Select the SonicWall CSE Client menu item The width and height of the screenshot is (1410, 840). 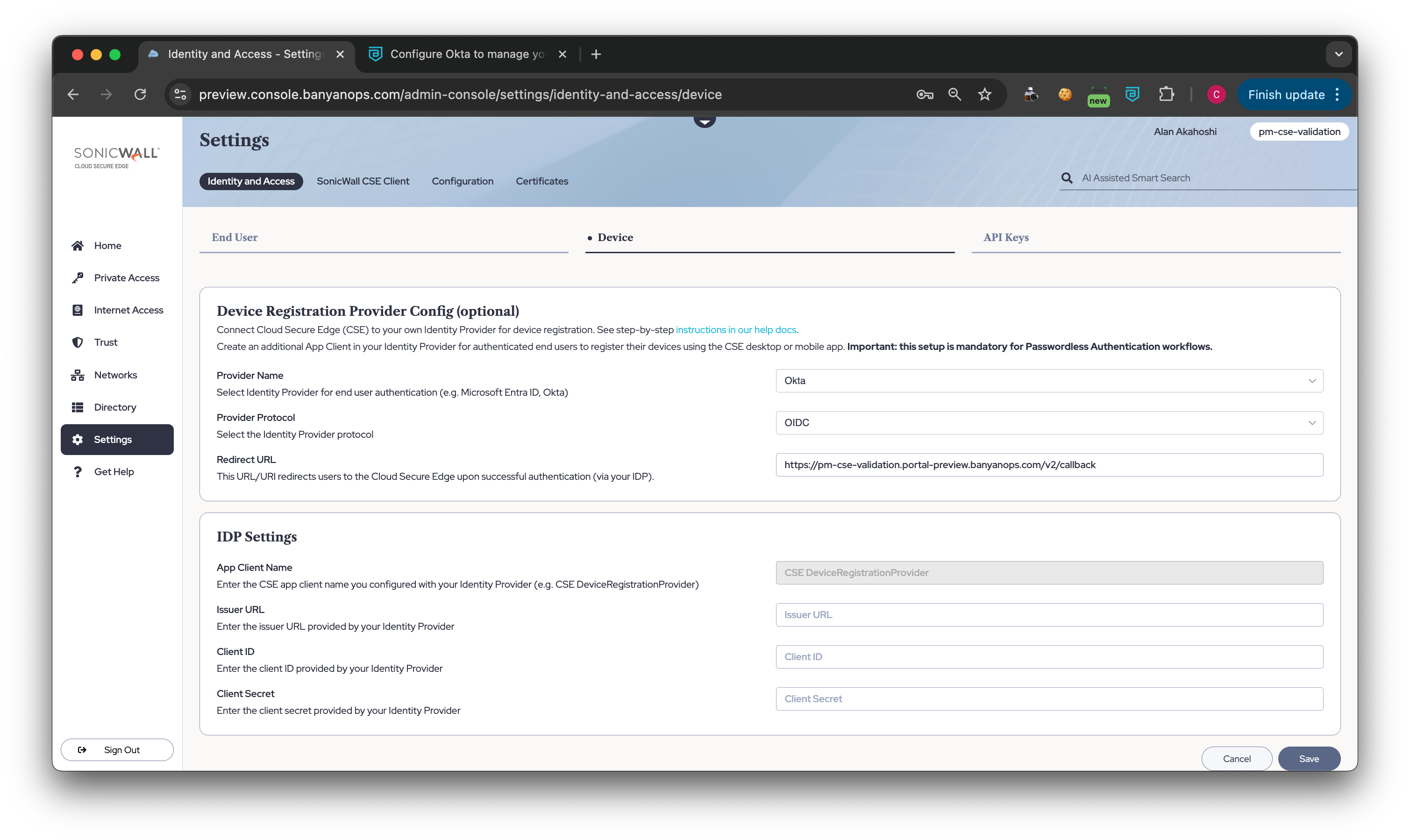tap(363, 181)
